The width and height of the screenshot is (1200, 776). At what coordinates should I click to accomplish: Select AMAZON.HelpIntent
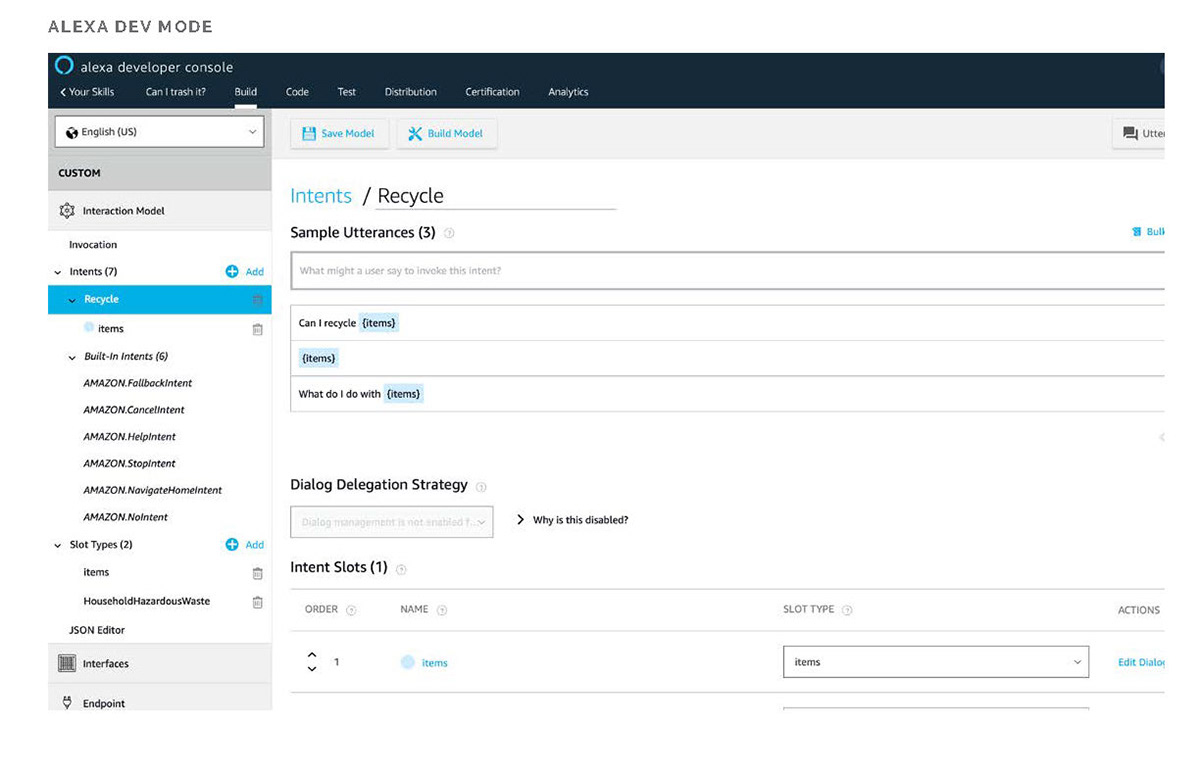130,437
